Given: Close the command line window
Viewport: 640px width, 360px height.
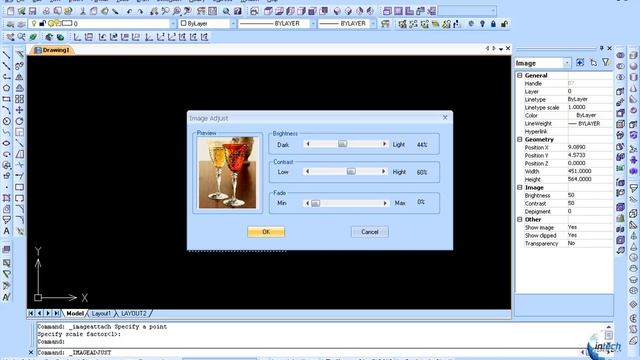Looking at the screenshot, I should point(31,352).
